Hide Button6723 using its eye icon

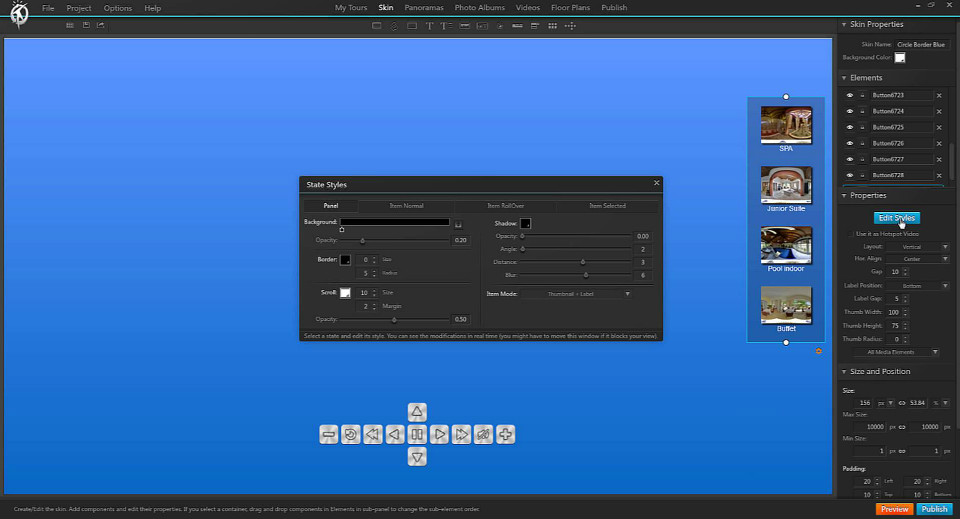click(x=850, y=96)
